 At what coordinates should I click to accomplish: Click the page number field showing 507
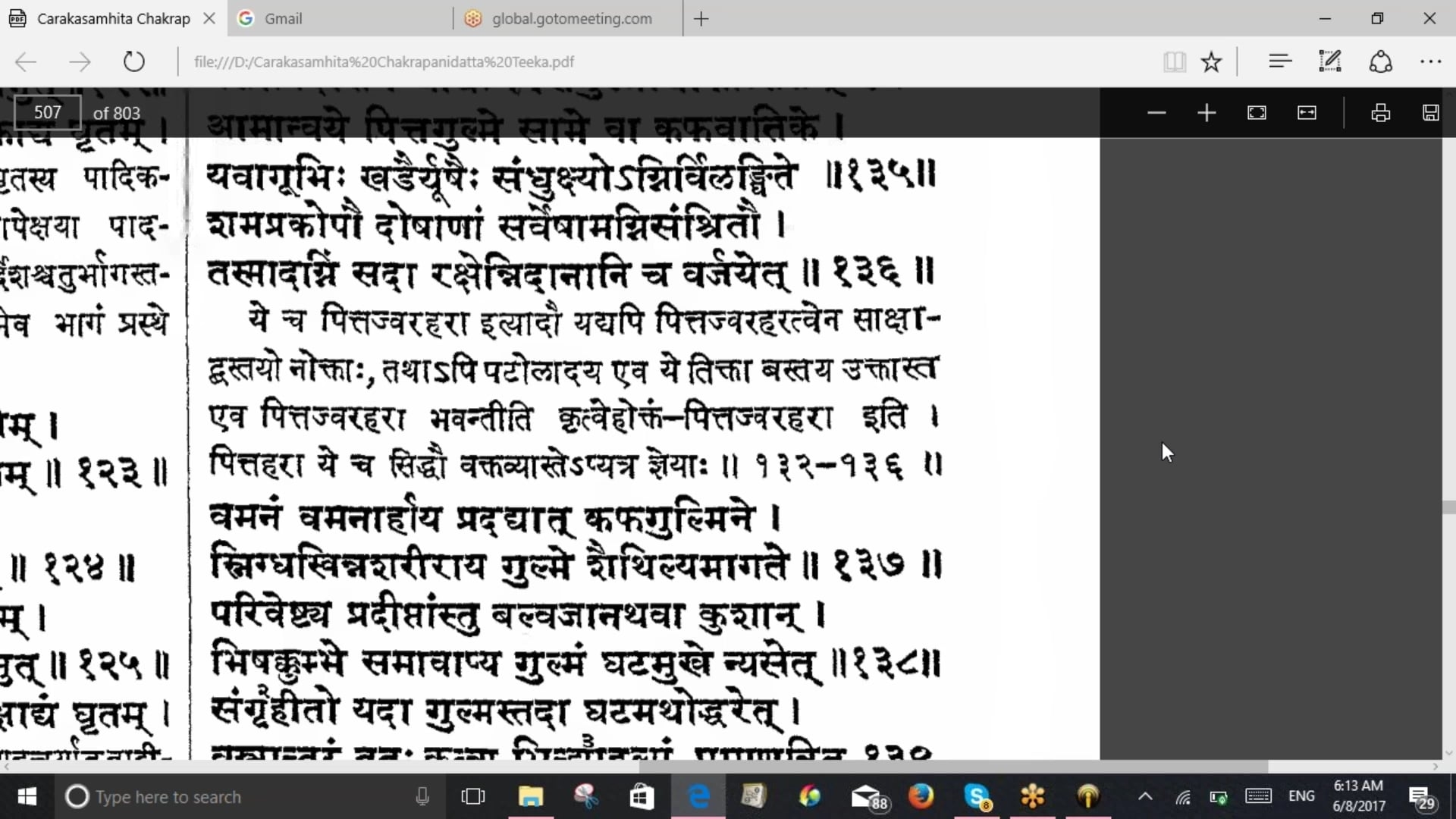(x=47, y=113)
